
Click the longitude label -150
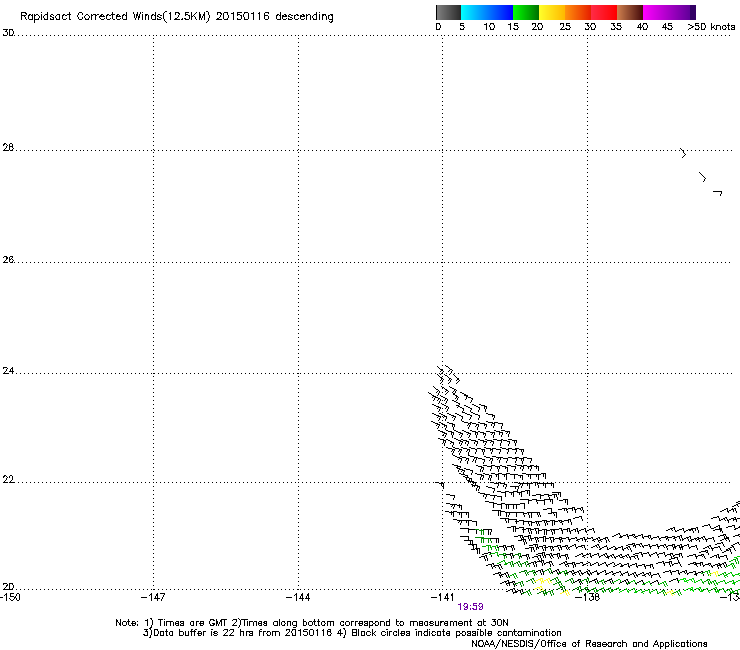pyautogui.click(x=10, y=597)
